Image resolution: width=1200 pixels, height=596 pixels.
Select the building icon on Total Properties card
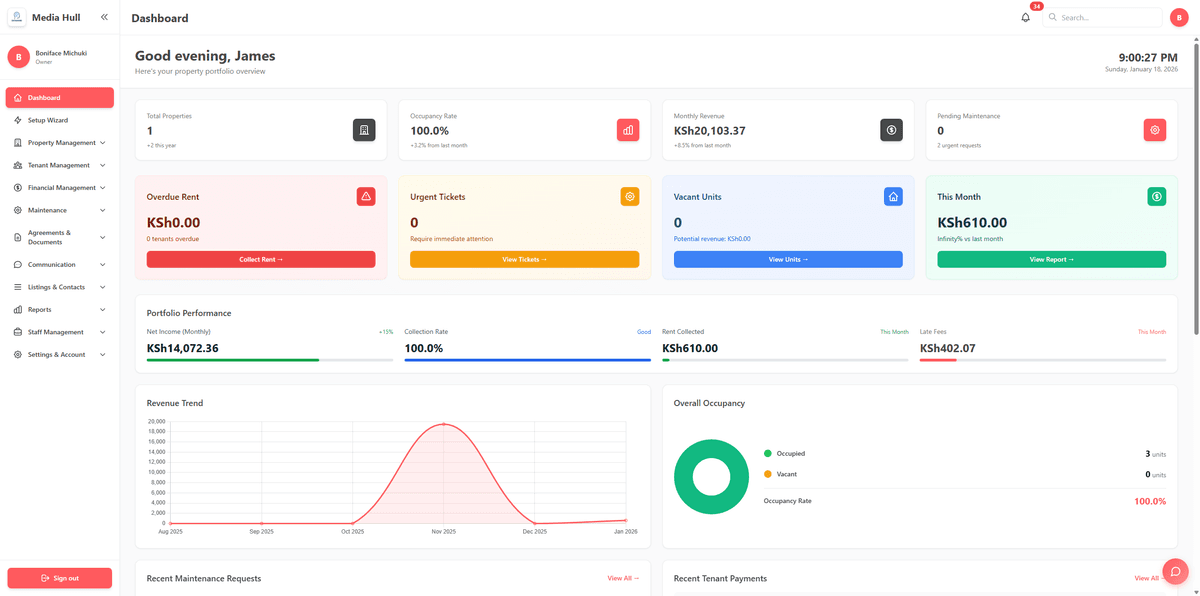tap(364, 129)
